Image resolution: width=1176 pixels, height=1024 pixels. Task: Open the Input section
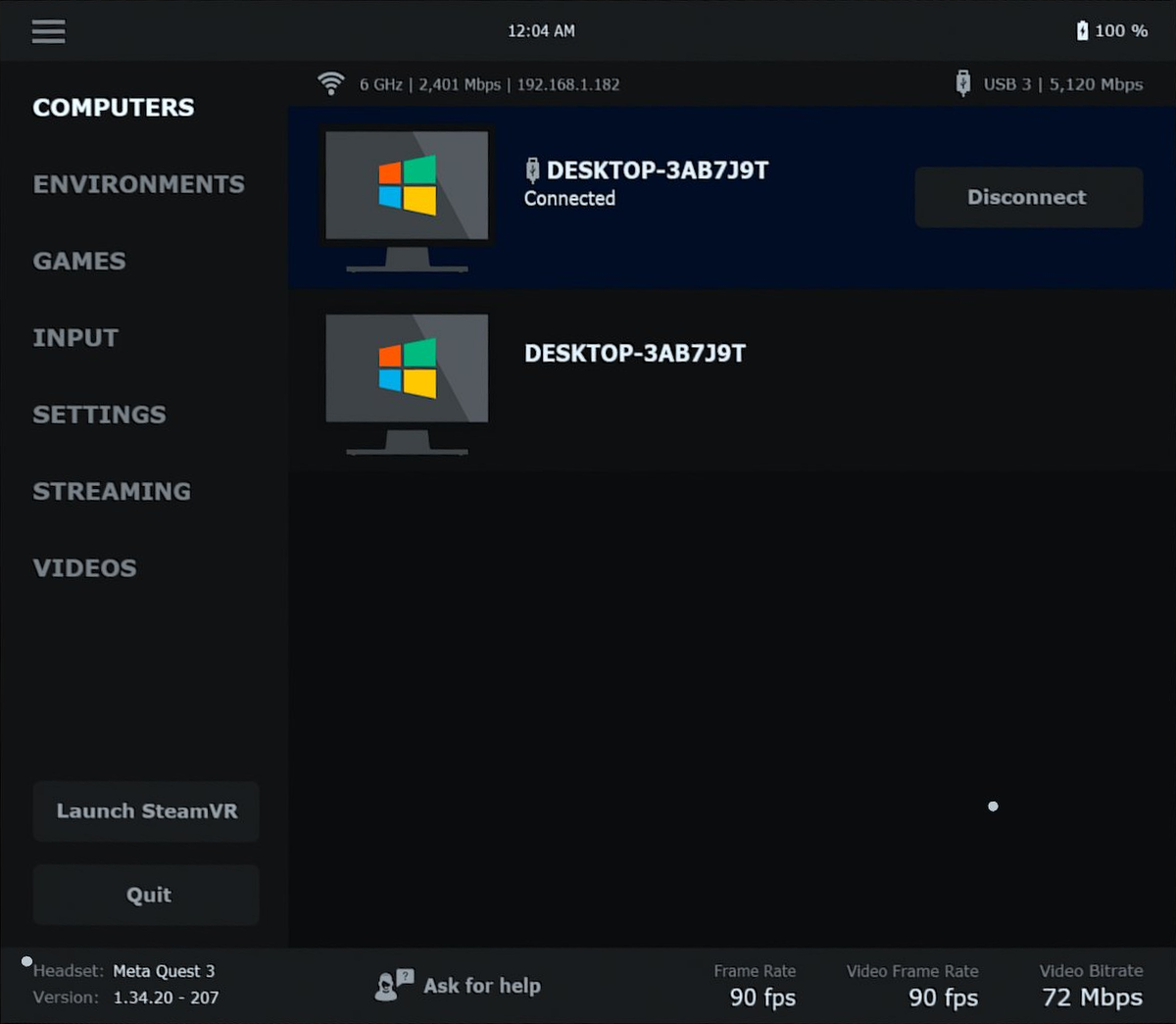pyautogui.click(x=75, y=337)
